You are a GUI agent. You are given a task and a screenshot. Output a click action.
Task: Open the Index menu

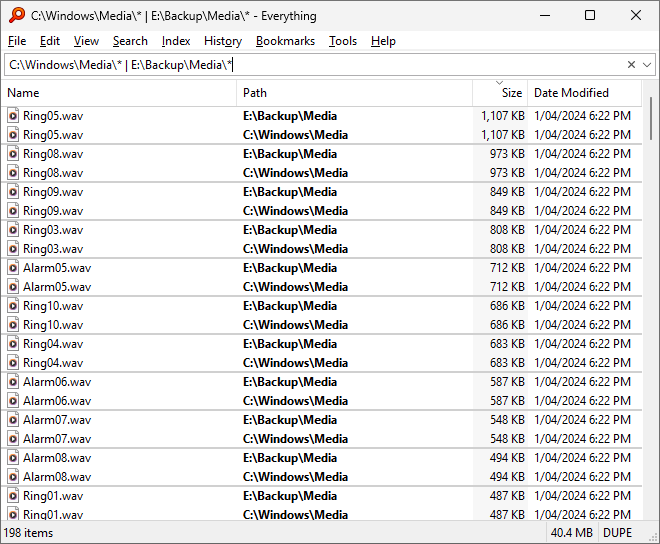pos(176,41)
